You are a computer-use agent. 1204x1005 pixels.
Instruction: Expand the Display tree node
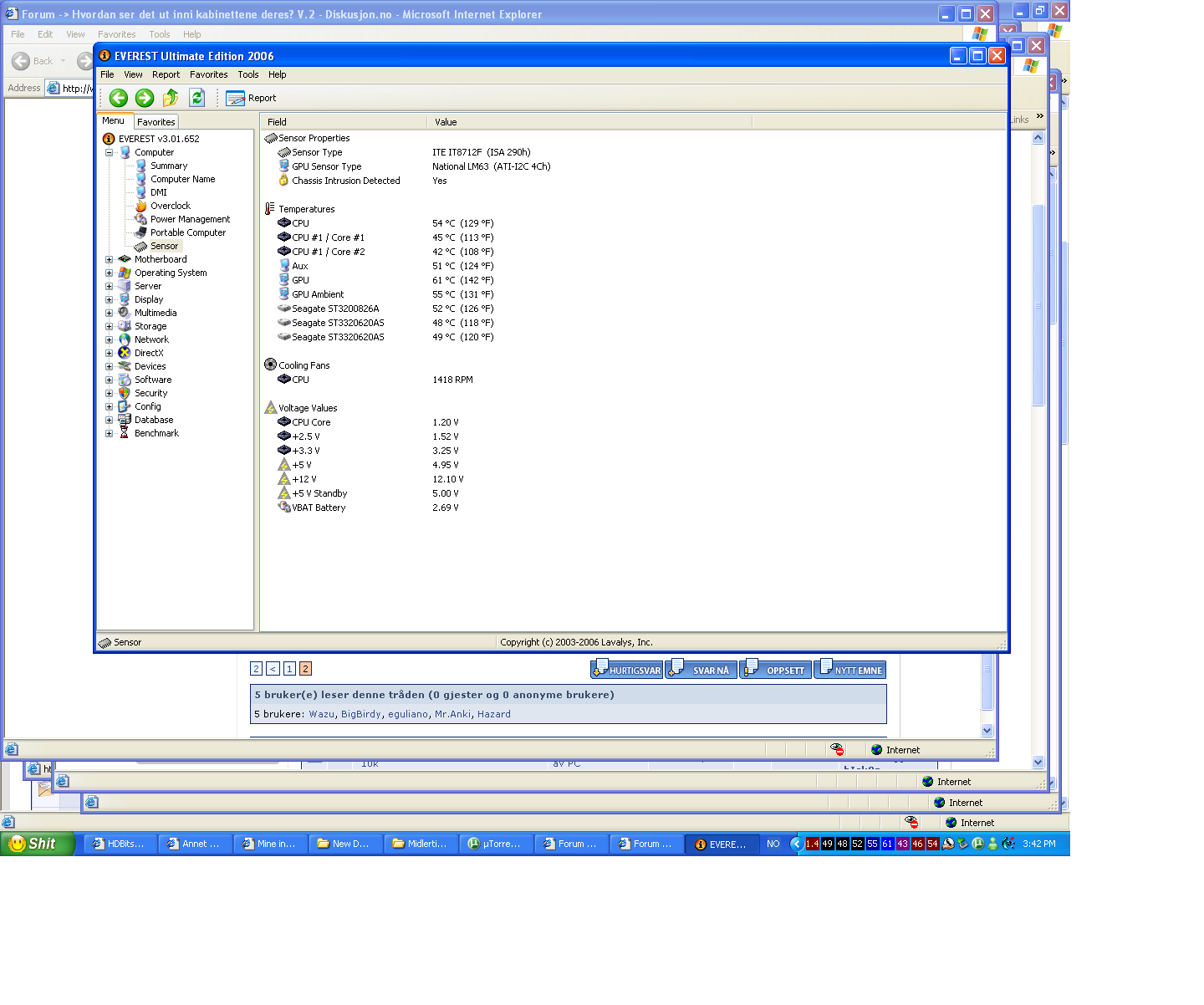(x=109, y=299)
